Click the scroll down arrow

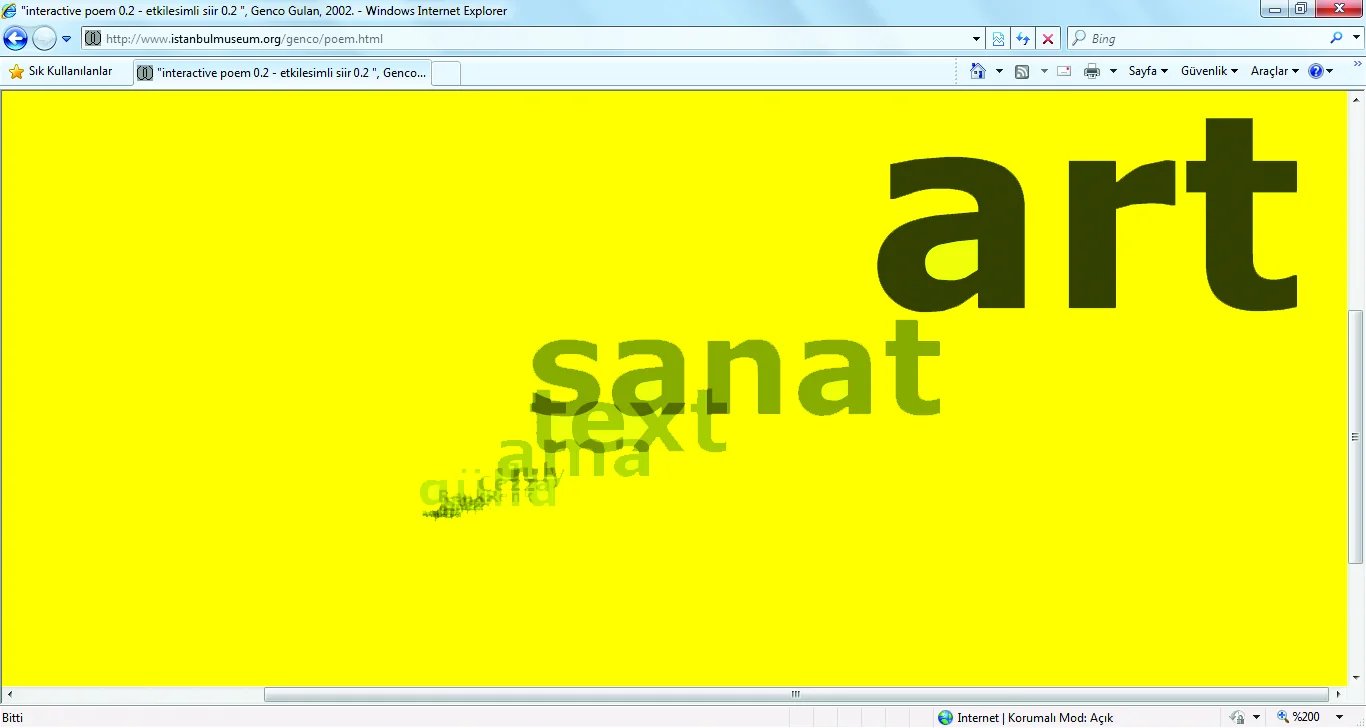tap(1356, 678)
